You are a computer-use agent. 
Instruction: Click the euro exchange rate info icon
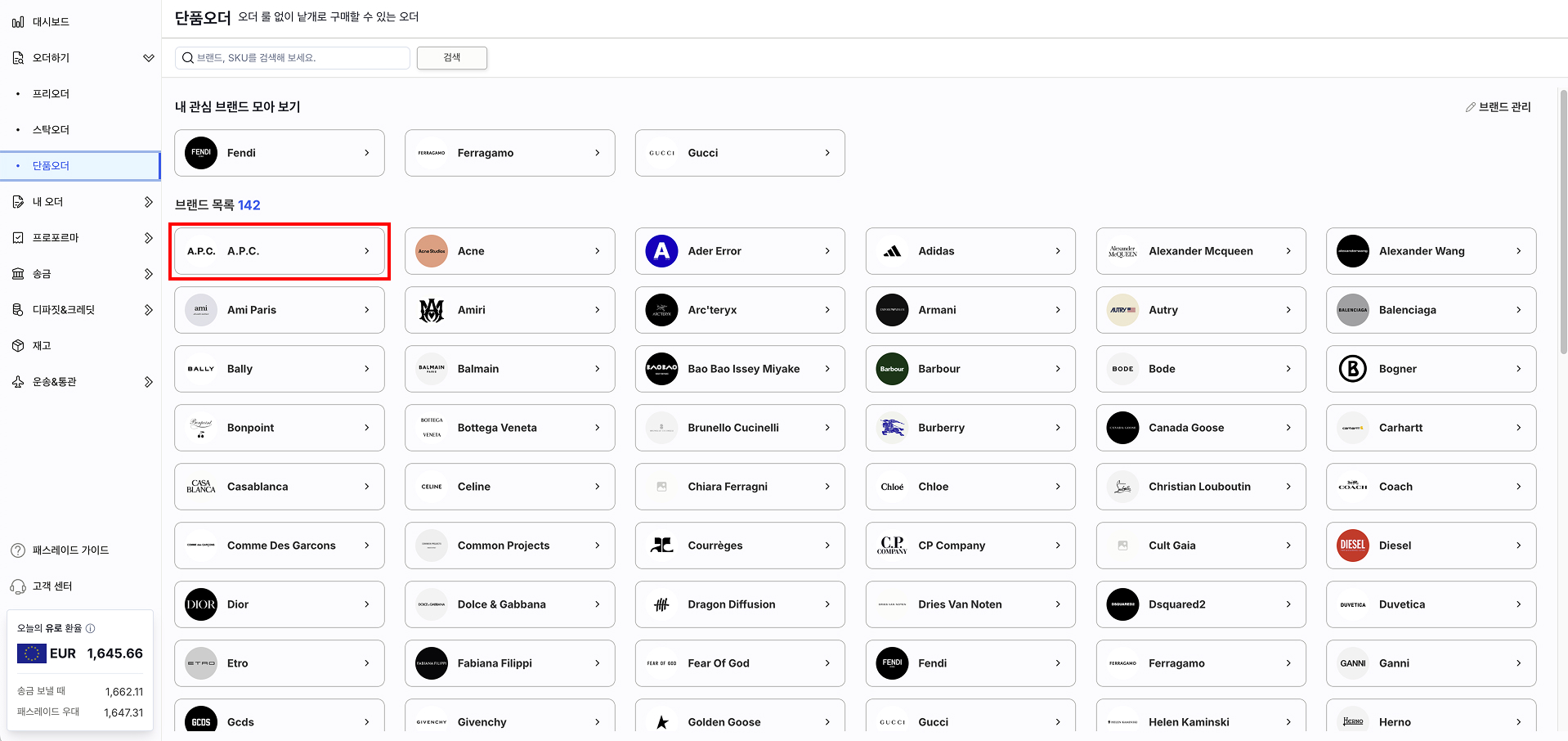point(91,628)
